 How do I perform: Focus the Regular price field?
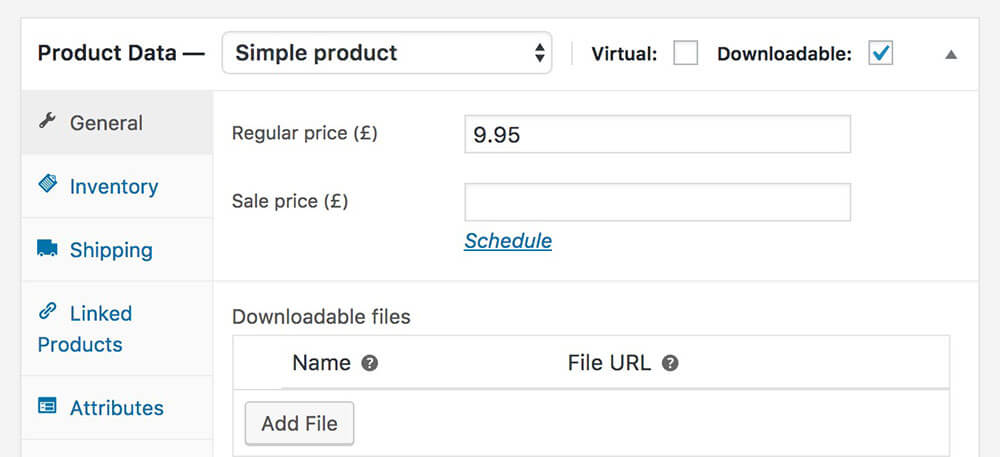tap(658, 134)
